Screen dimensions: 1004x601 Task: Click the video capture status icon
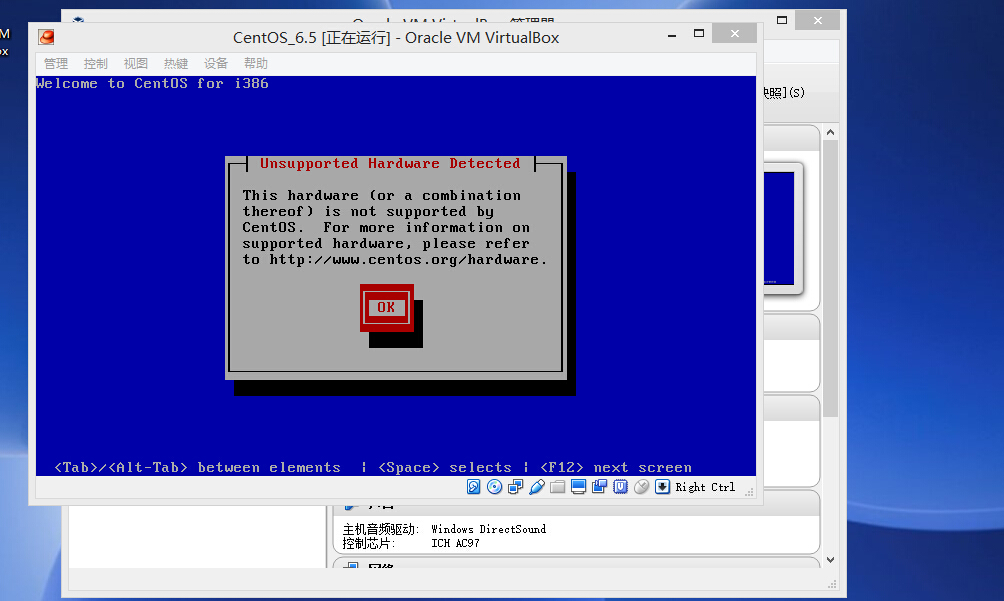[x=599, y=487]
